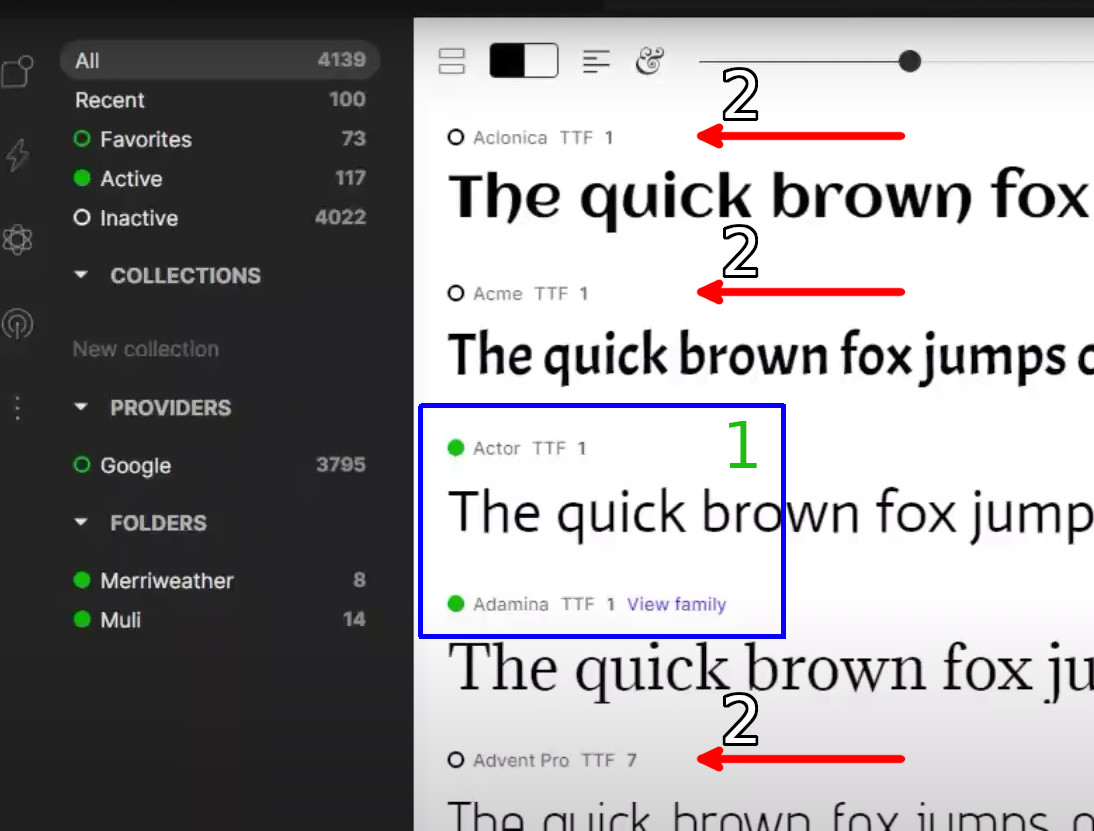Viewport: 1094px width, 831px height.
Task: Show the Inactive fonts category
Action: [x=220, y=218]
